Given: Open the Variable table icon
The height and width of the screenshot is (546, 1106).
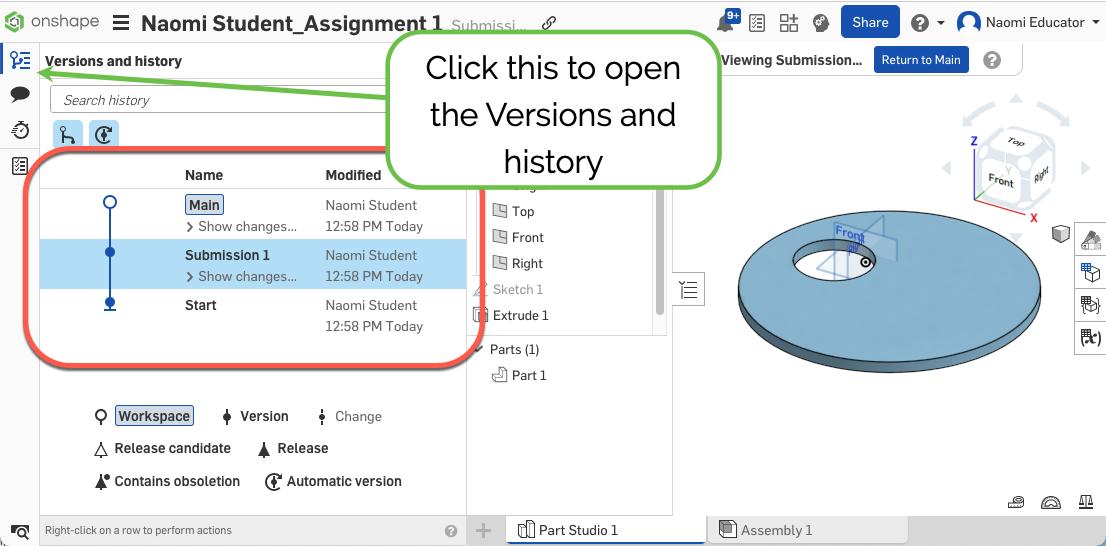Looking at the screenshot, I should [x=1090, y=338].
